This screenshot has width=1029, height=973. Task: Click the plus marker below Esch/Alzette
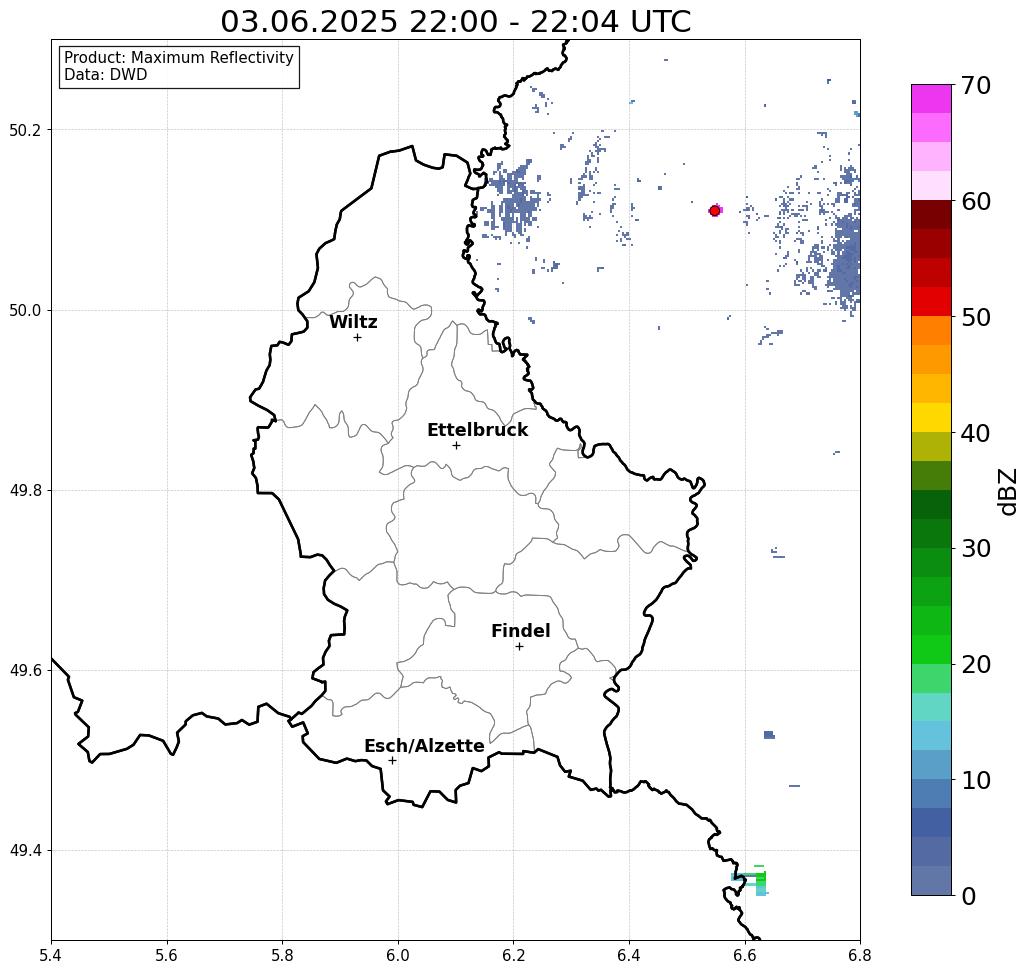[x=392, y=760]
